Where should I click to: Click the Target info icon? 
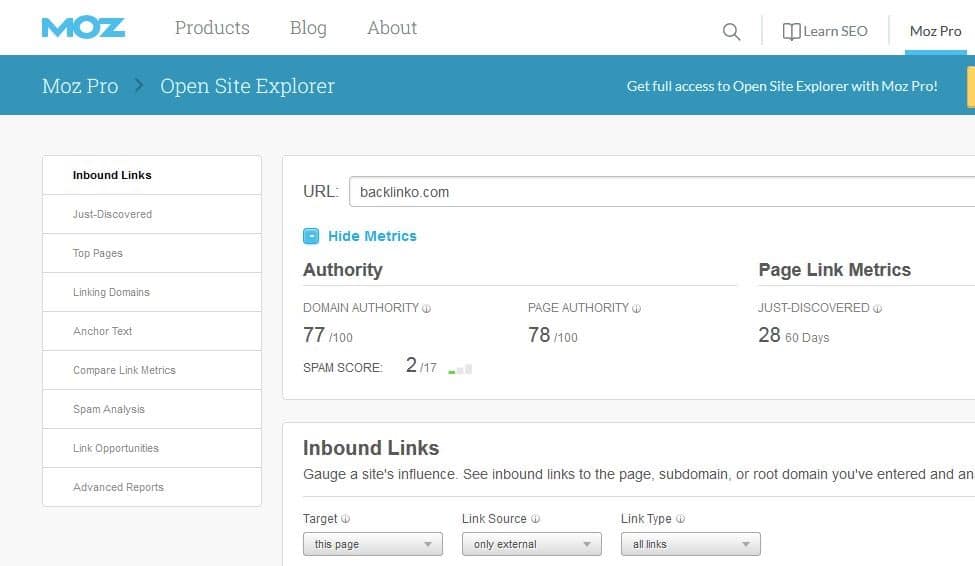[346, 519]
